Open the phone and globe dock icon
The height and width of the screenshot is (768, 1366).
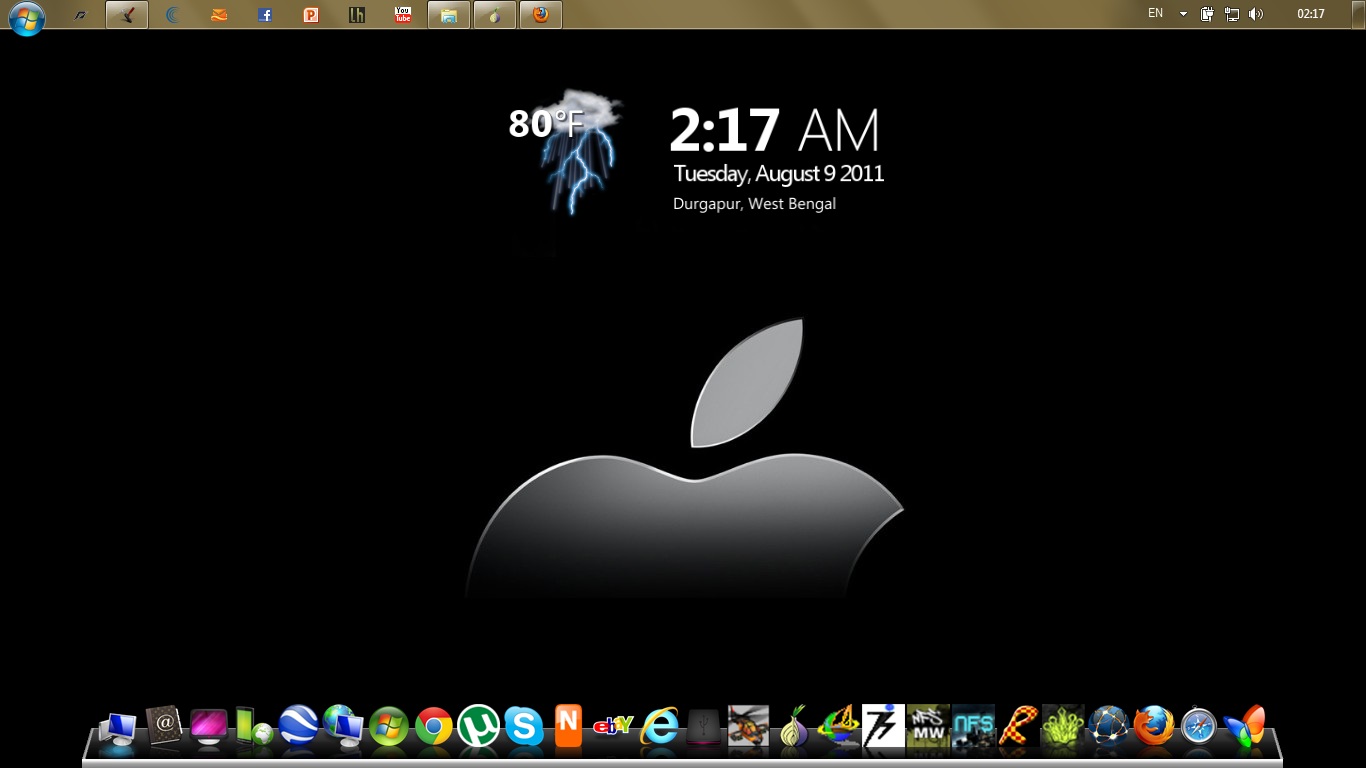(254, 727)
